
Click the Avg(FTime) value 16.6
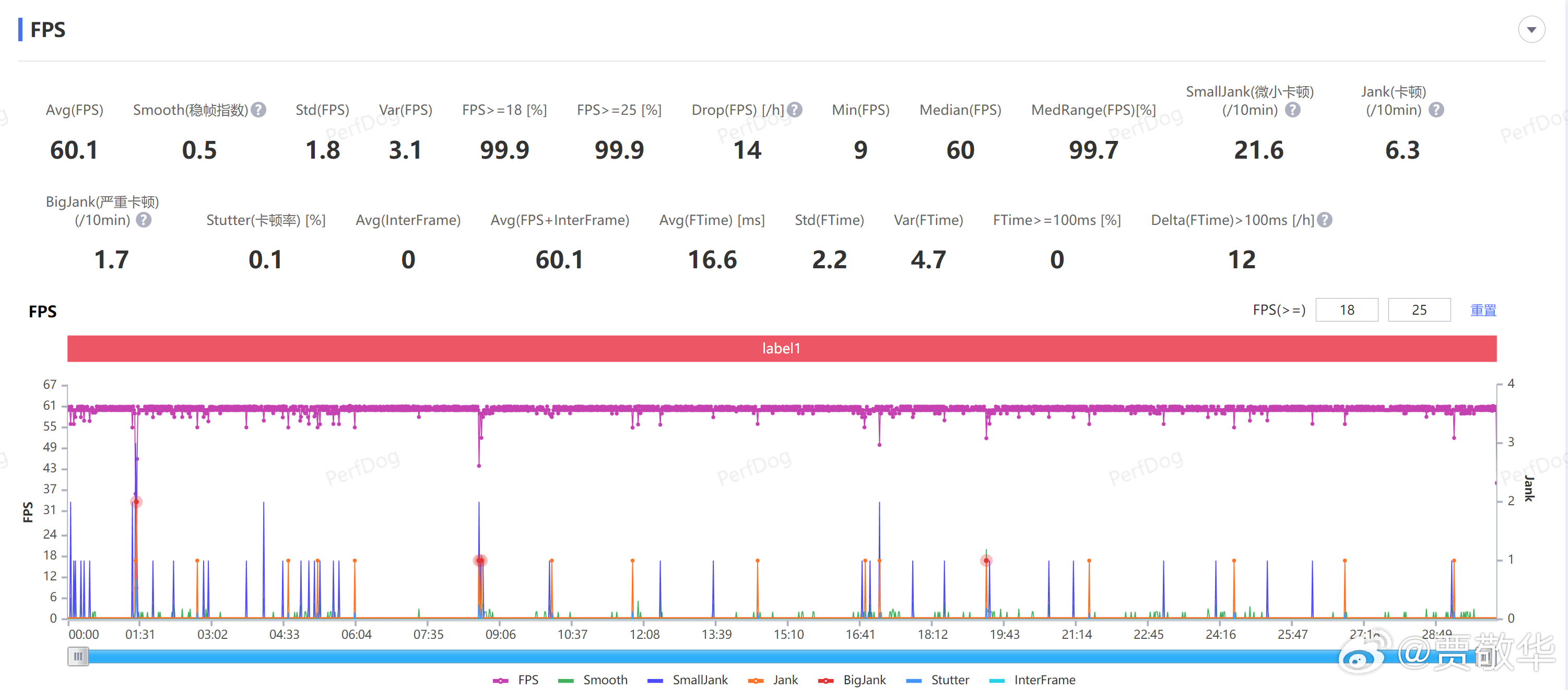click(712, 260)
